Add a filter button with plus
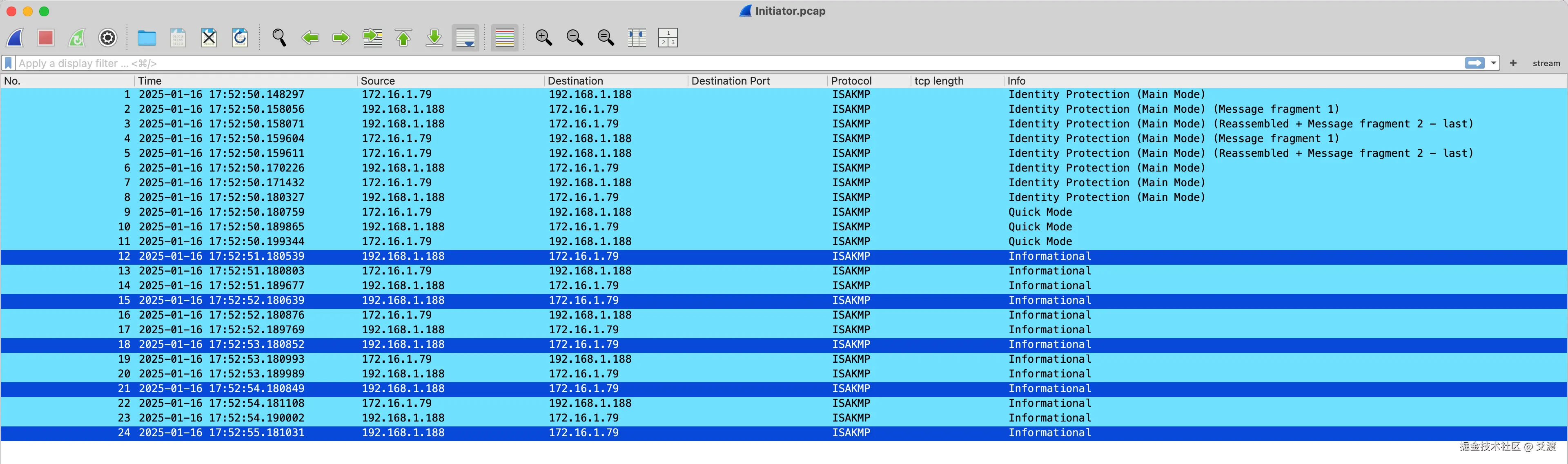 [x=1513, y=63]
